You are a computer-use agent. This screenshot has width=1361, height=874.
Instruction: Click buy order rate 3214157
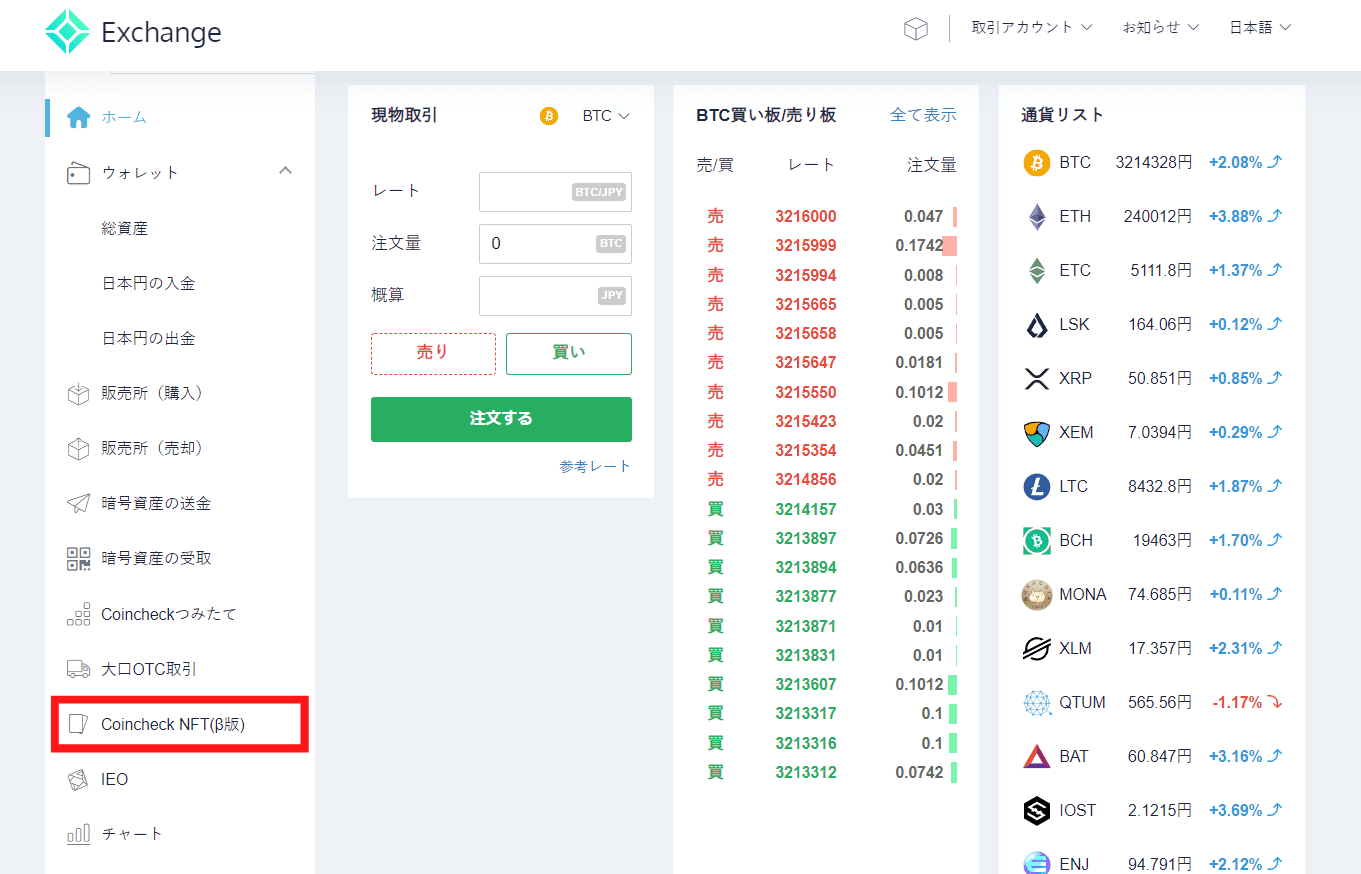click(x=806, y=509)
